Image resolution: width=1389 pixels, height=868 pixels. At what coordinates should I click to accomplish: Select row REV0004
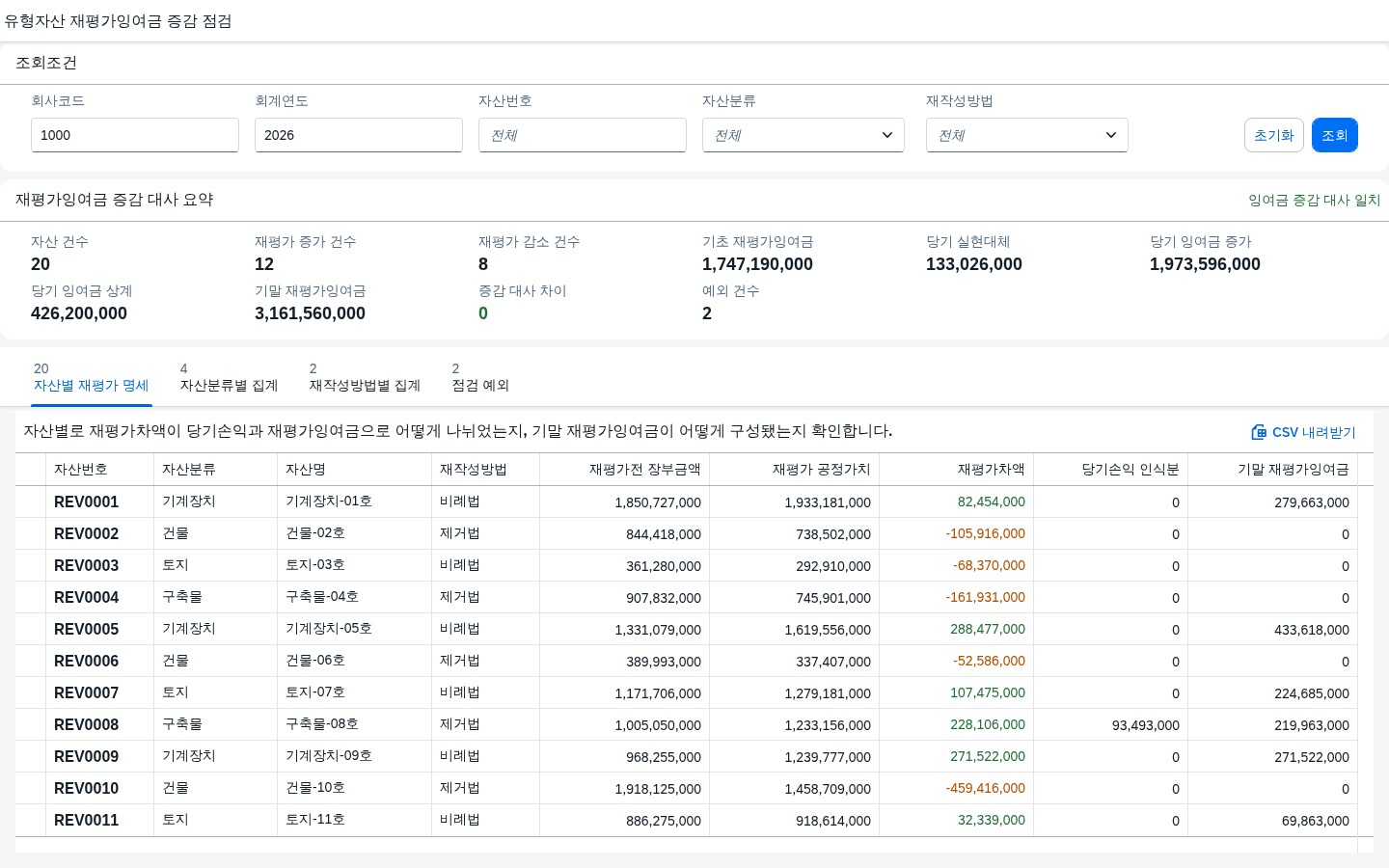(x=687, y=597)
